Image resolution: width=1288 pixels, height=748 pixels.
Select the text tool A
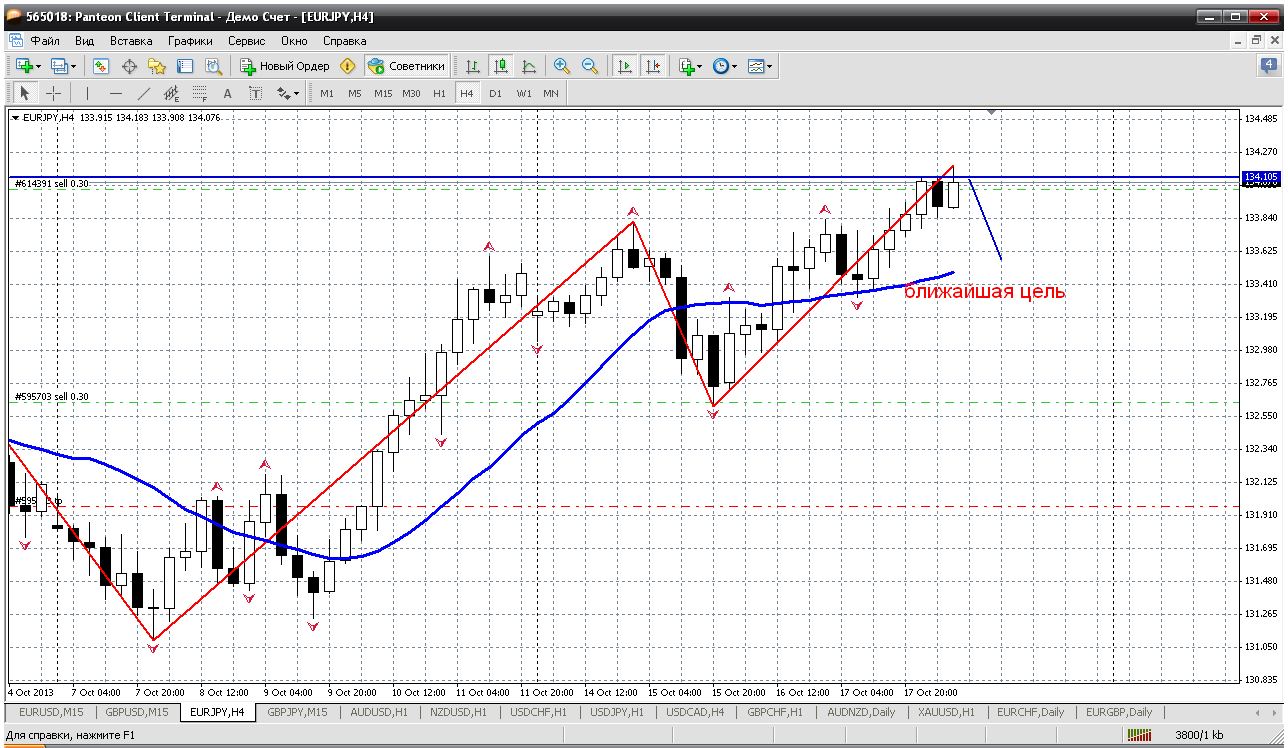tap(227, 93)
